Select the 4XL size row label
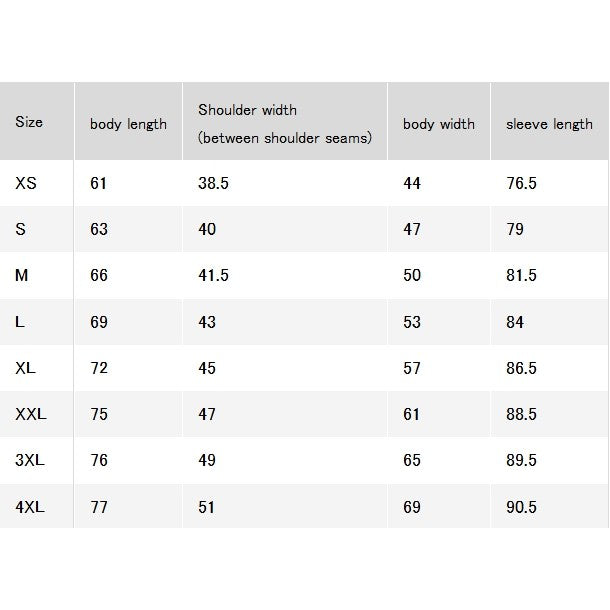The width and height of the screenshot is (610, 610). [x=30, y=507]
